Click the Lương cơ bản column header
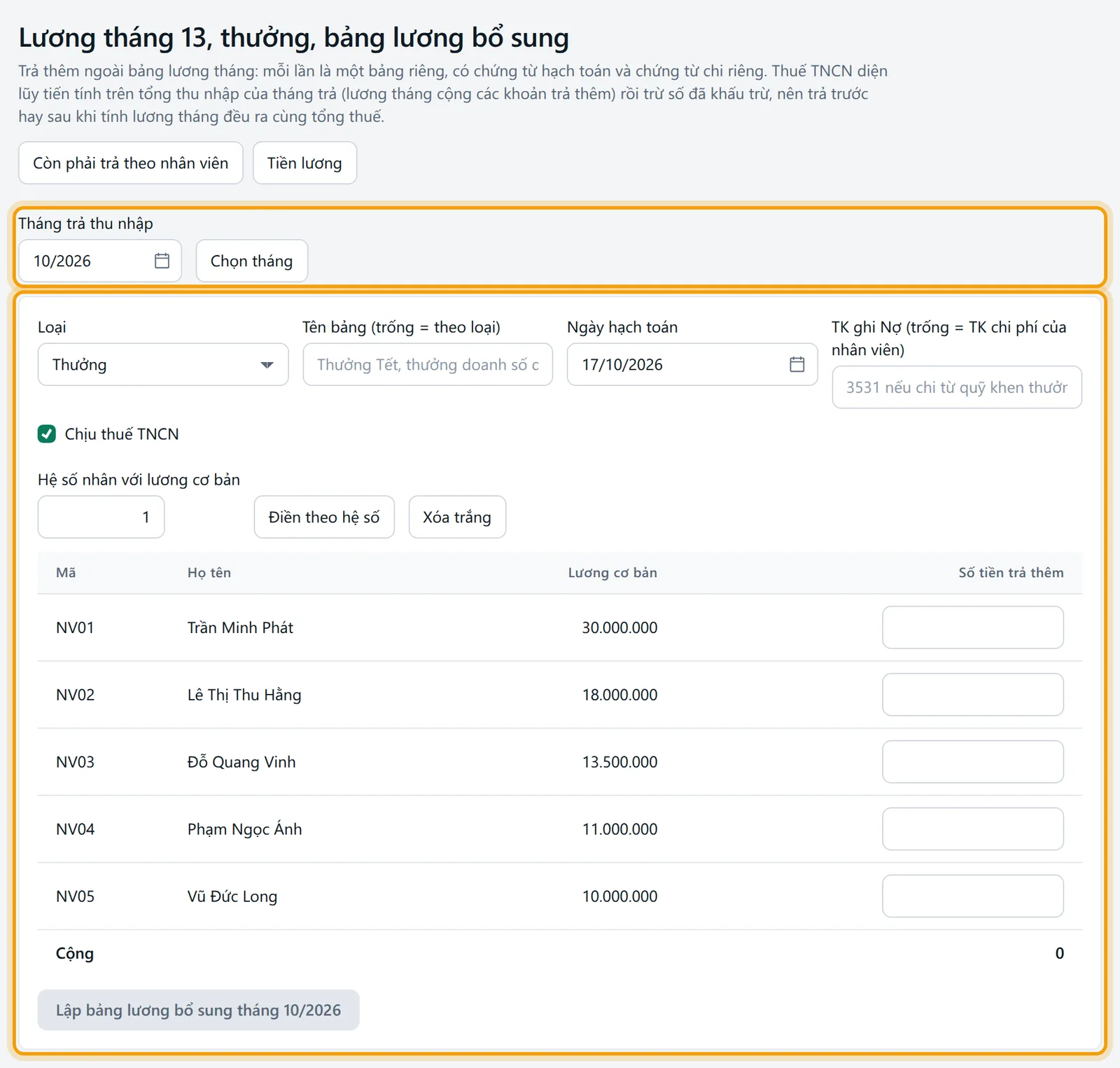The height and width of the screenshot is (1068, 1120). pos(612,573)
